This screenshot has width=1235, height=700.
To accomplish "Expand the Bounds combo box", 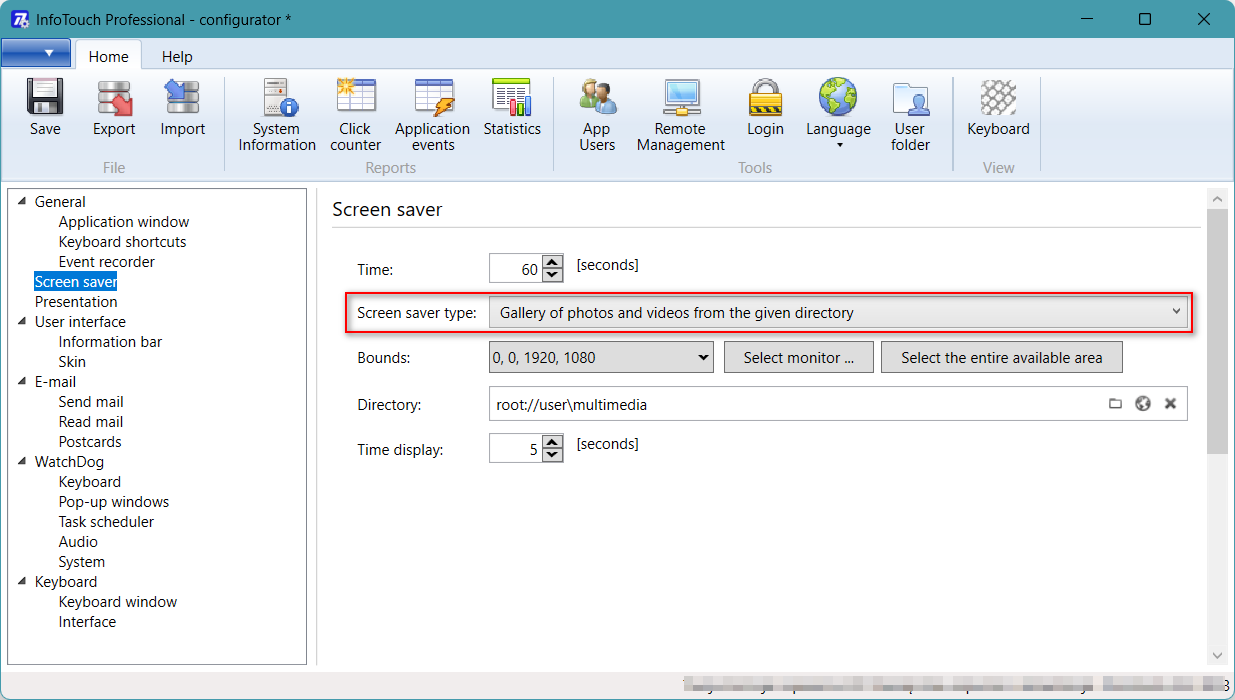I will coord(702,357).
